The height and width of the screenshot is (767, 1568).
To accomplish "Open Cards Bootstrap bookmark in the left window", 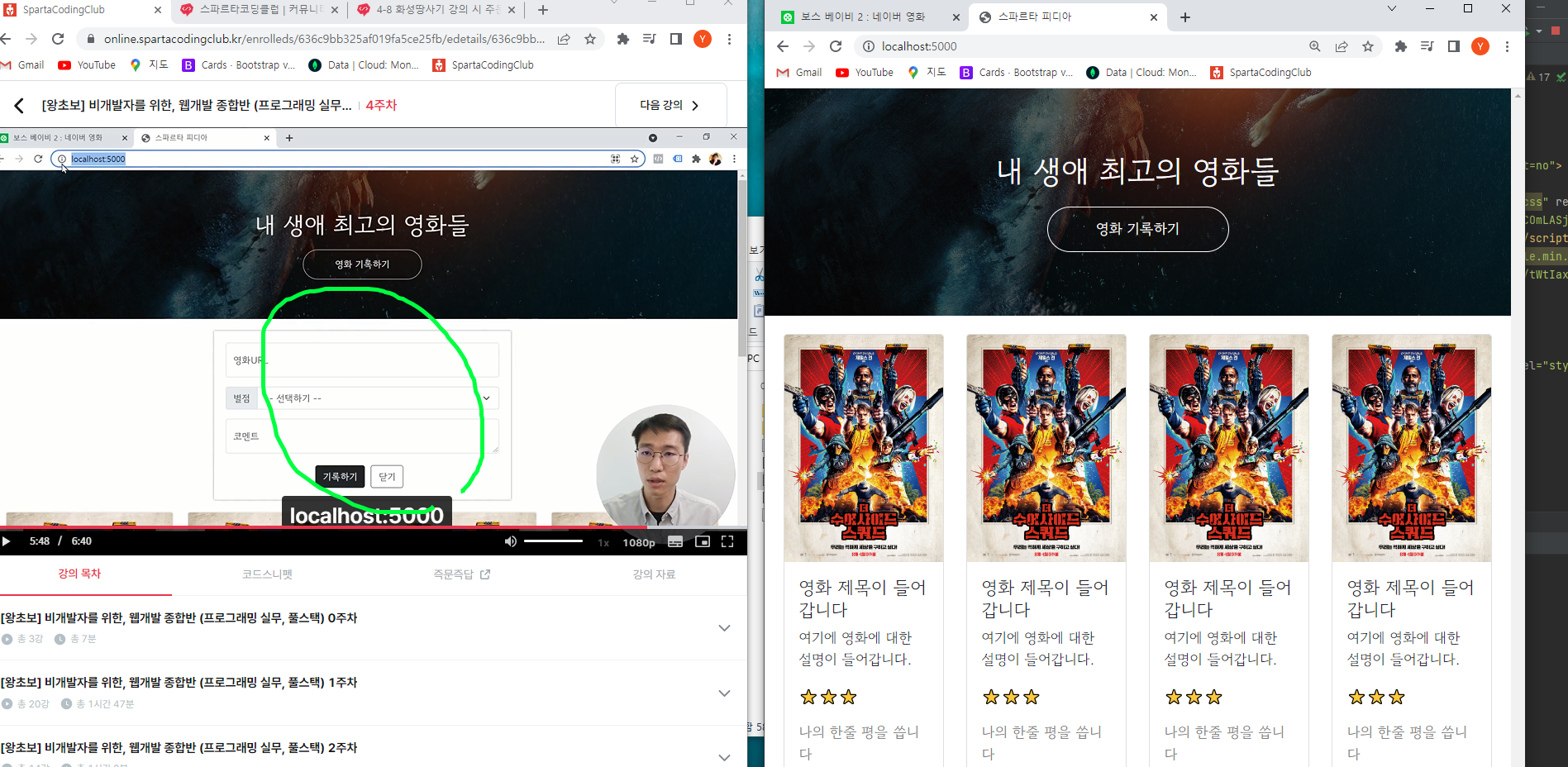I will (x=238, y=64).
